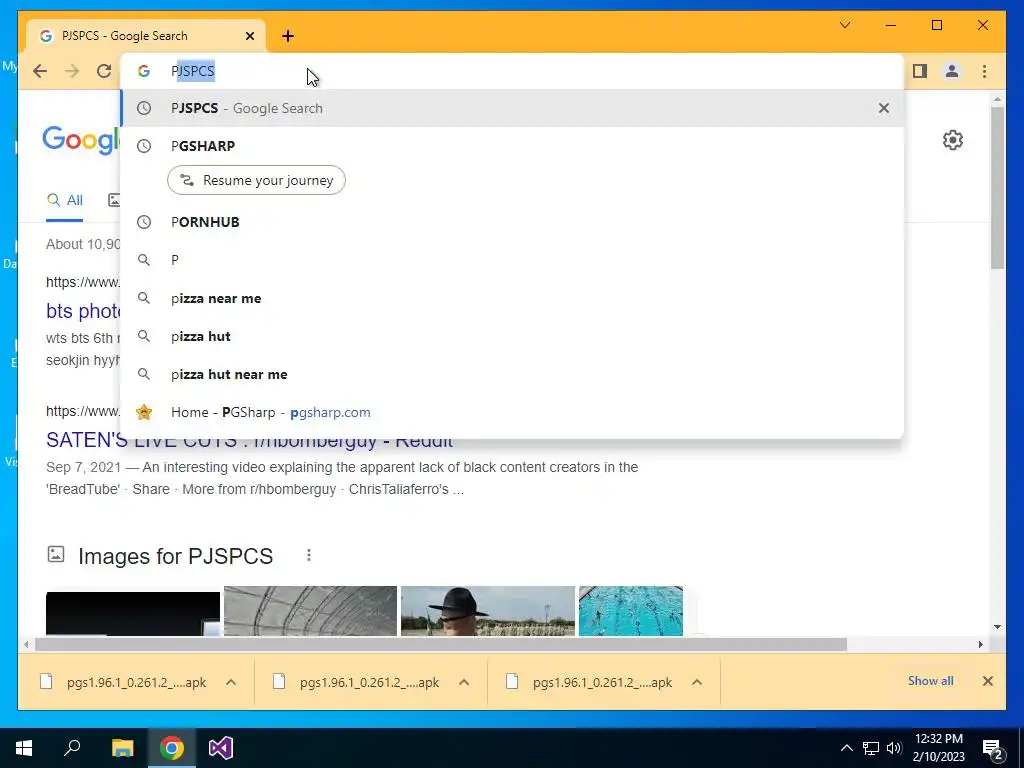Image resolution: width=1024 pixels, height=768 pixels.
Task: Select the PJSPCS - Google Search suggestion
Action: (x=512, y=108)
